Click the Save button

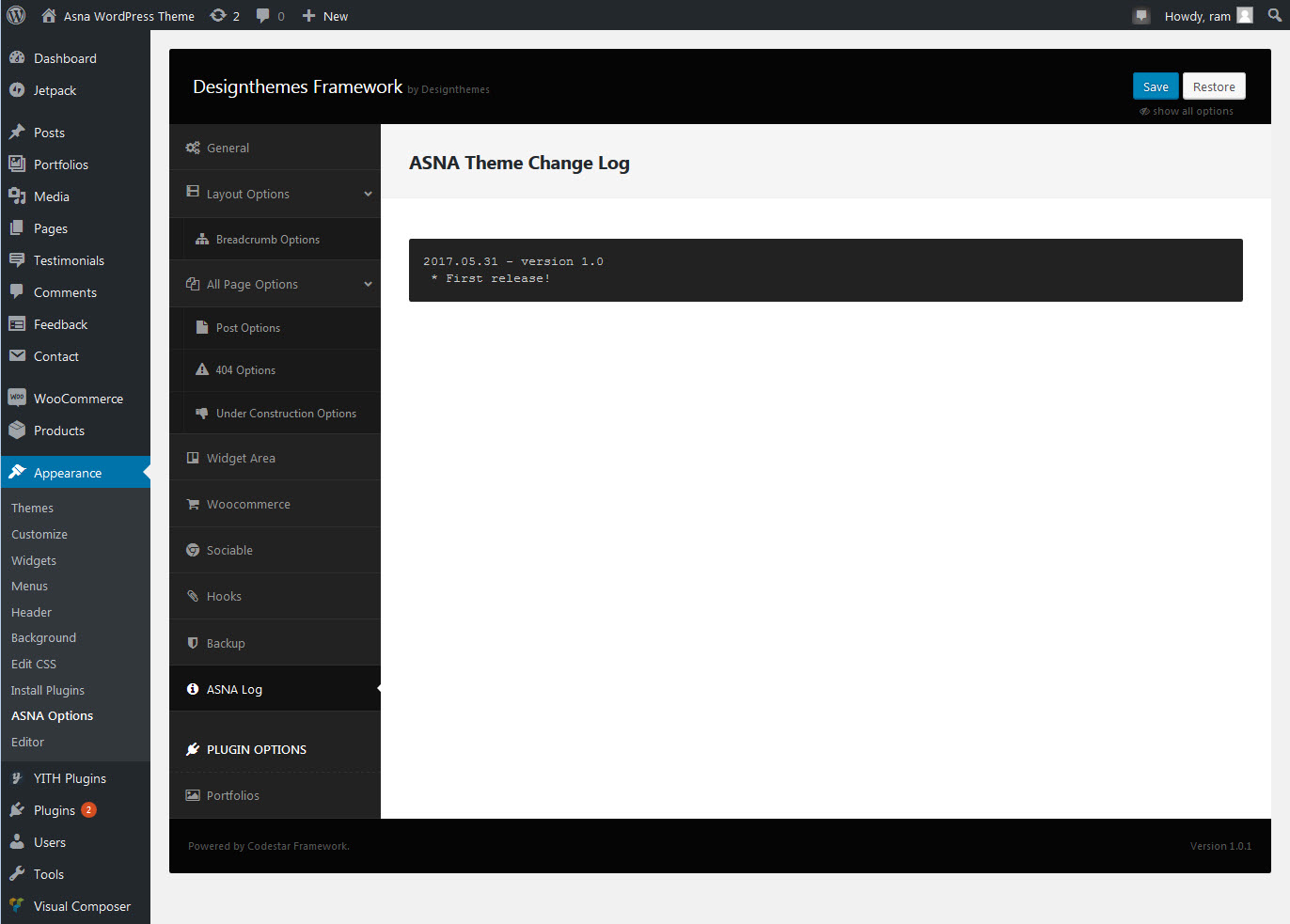click(1156, 86)
